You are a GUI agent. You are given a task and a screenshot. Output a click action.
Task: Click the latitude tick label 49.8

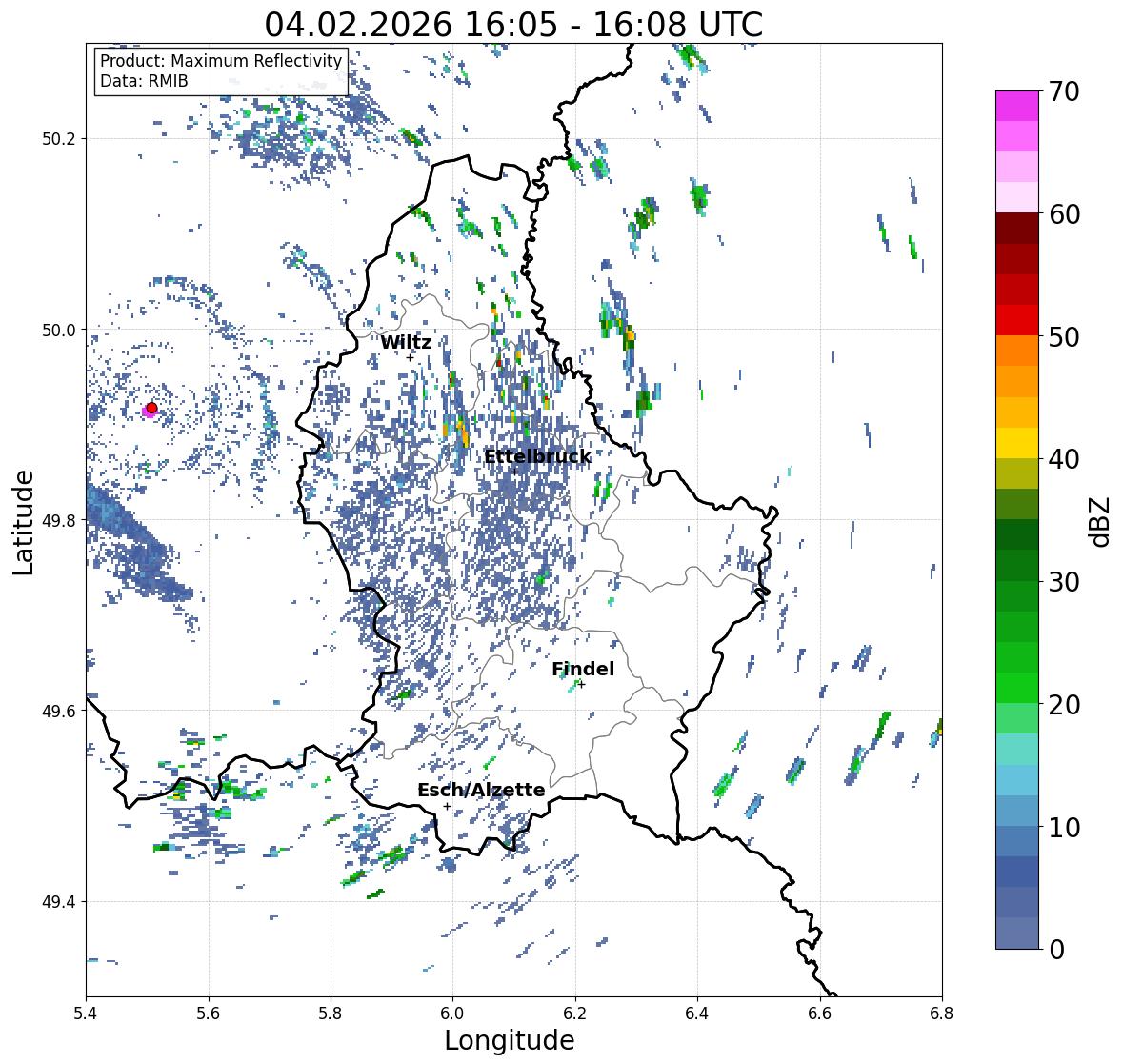[59, 520]
